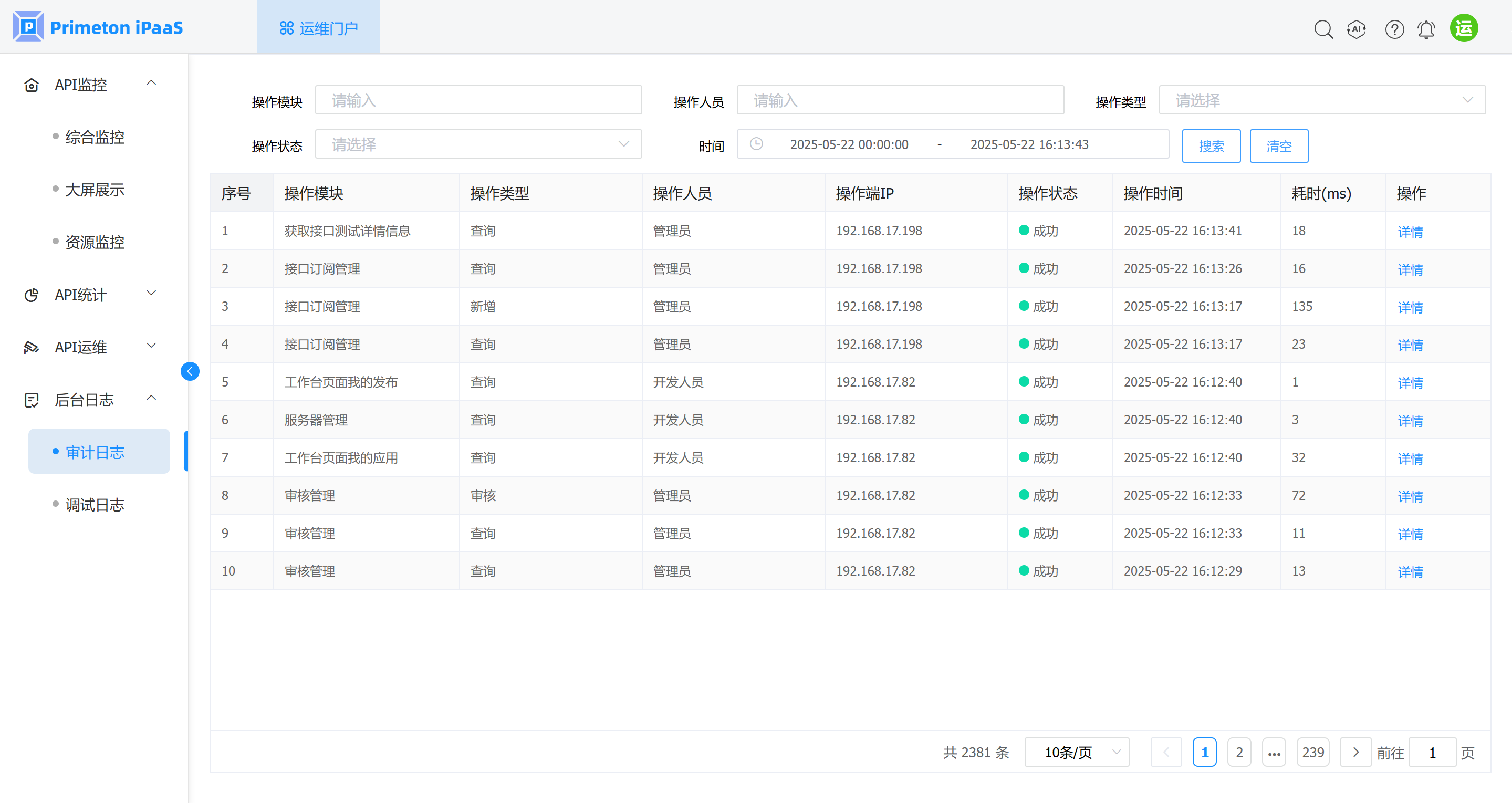Expand the API运维 menu group

point(151,346)
